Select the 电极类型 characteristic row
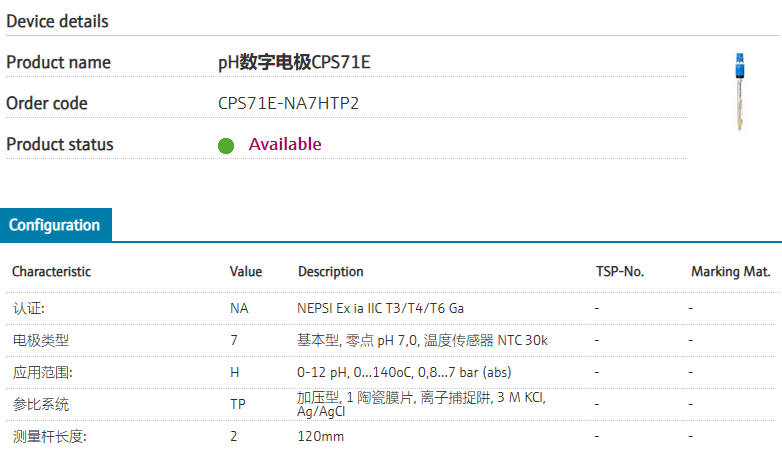This screenshot has width=782, height=459. point(391,340)
